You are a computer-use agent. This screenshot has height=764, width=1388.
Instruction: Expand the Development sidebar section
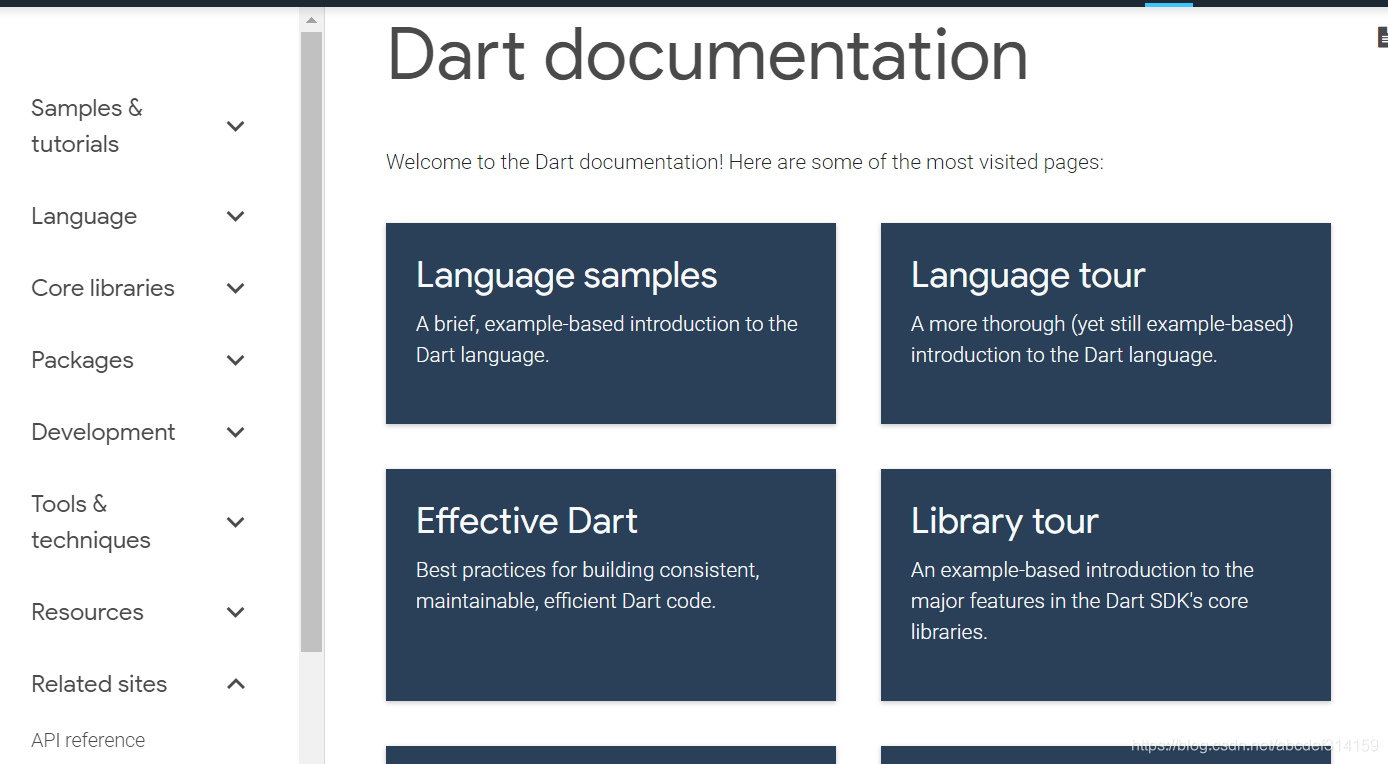click(236, 432)
